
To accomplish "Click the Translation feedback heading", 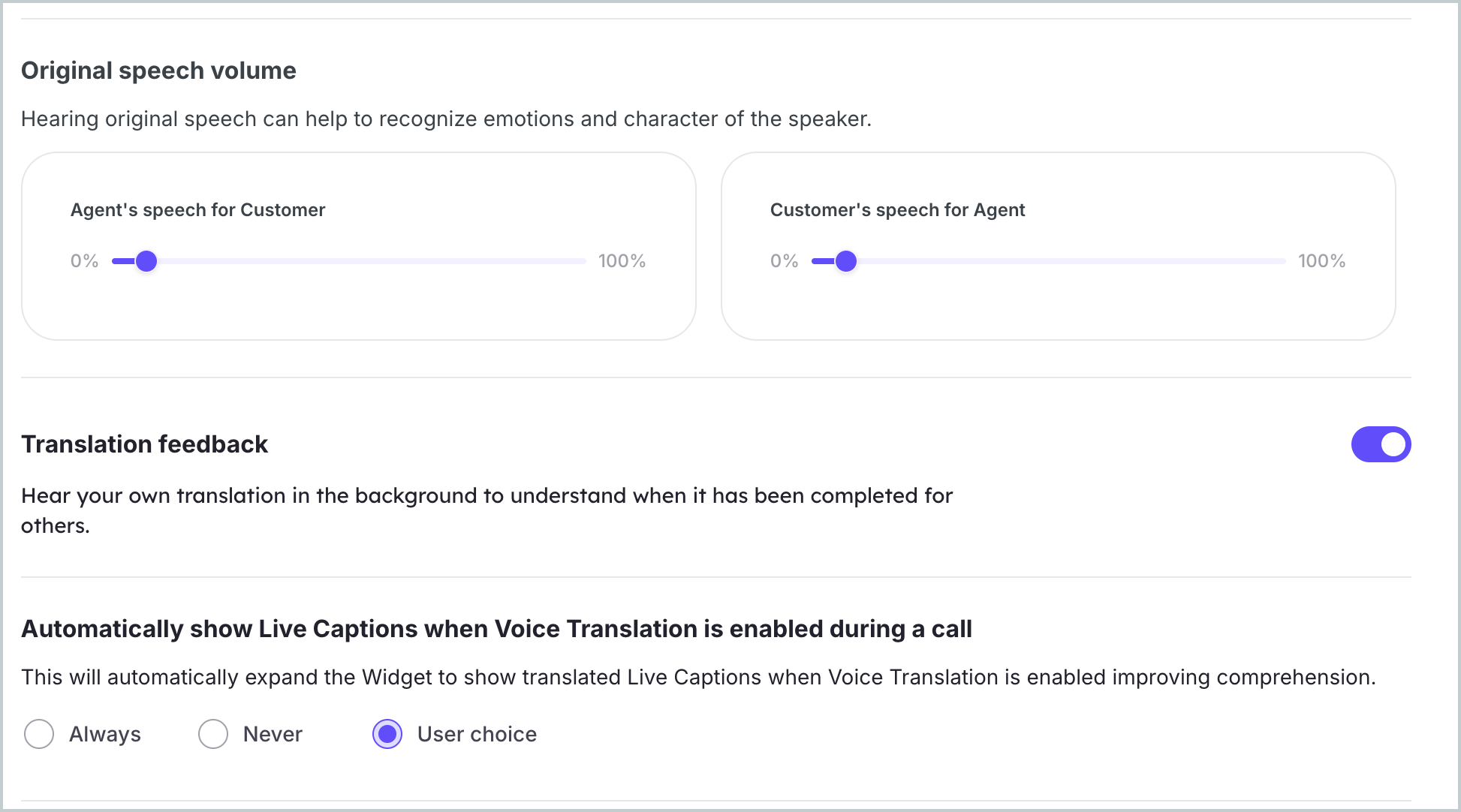I will 144,444.
